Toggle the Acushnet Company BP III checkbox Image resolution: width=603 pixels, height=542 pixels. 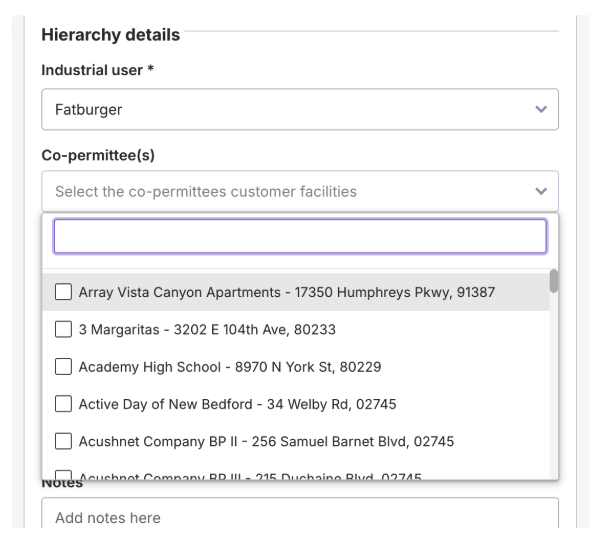pos(63,474)
